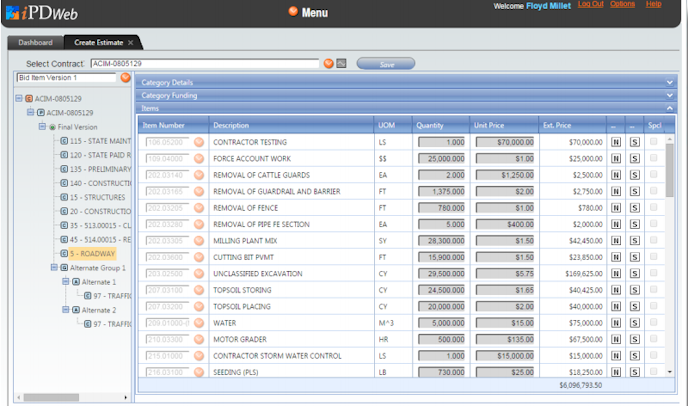Select 5 - ROADWAY in the tree
The image size is (688, 406).
pos(92,254)
